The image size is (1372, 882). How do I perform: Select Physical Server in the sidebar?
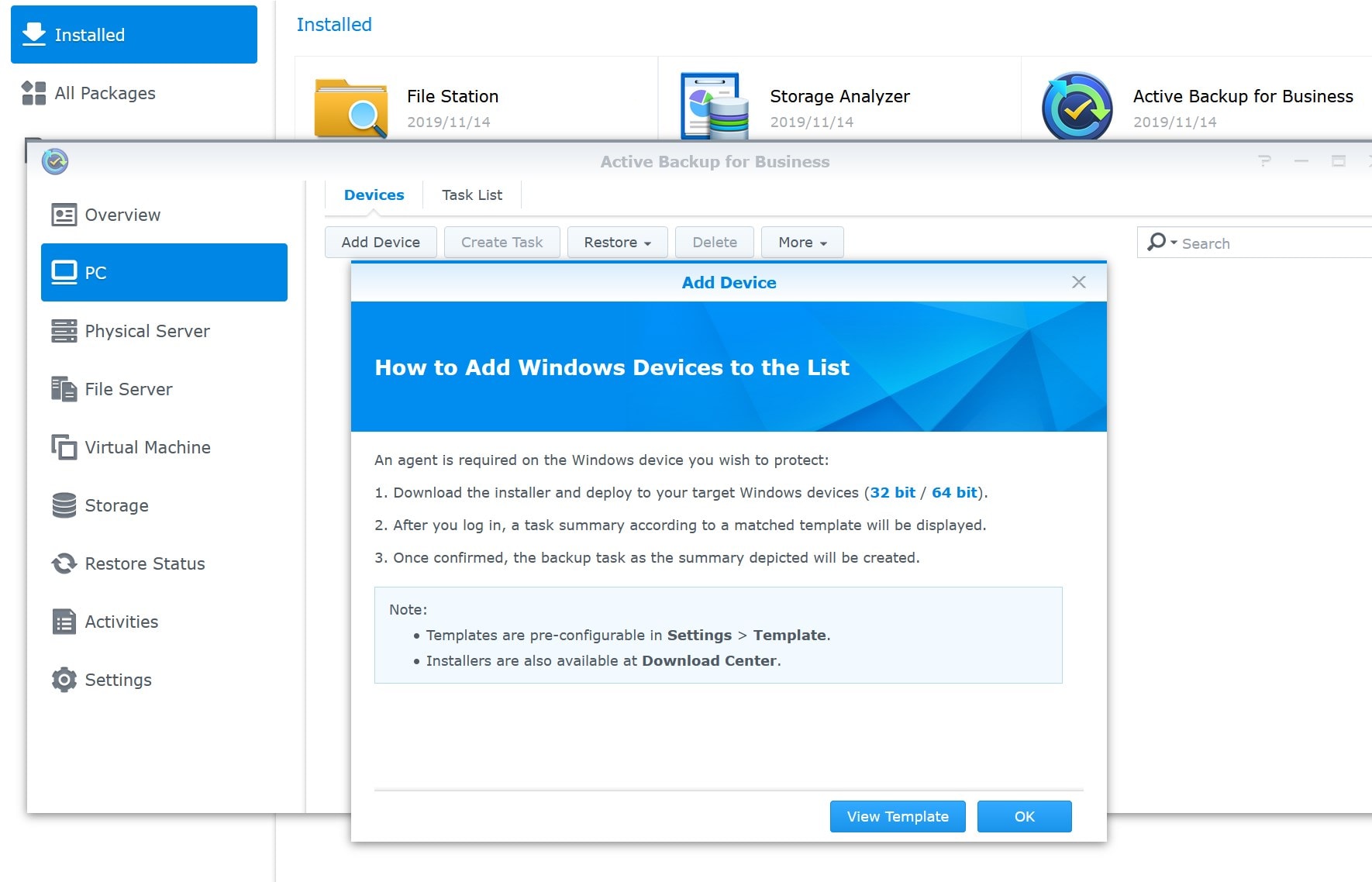[x=164, y=331]
